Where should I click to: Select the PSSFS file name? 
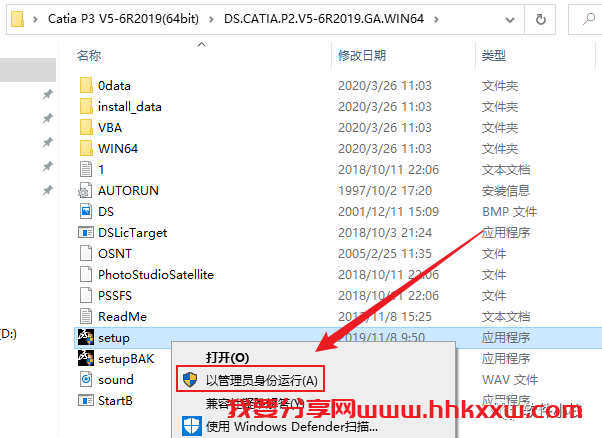point(115,296)
